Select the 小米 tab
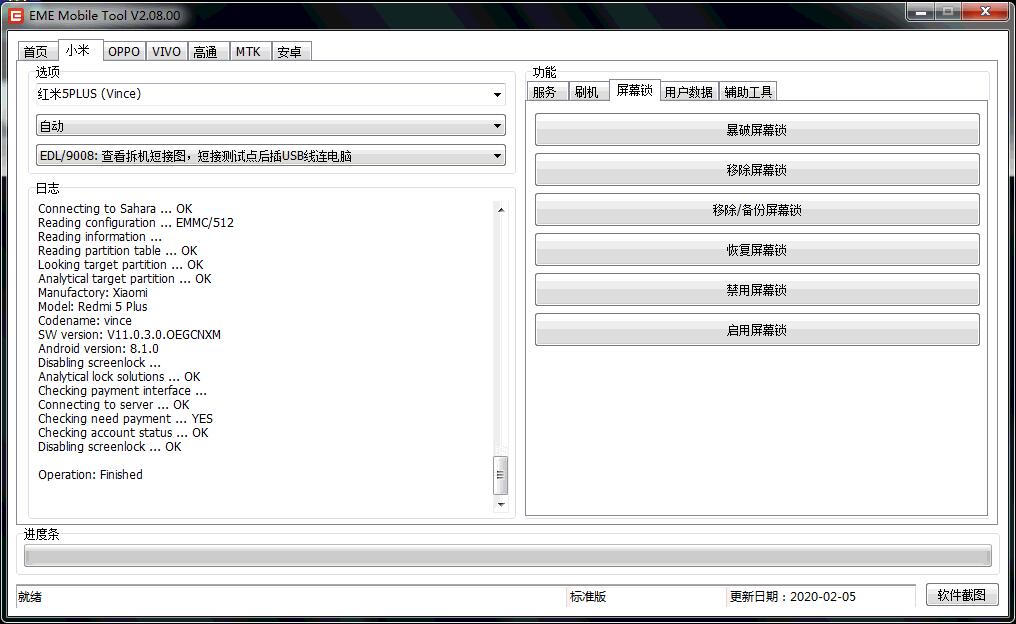1016x624 pixels. 78,50
